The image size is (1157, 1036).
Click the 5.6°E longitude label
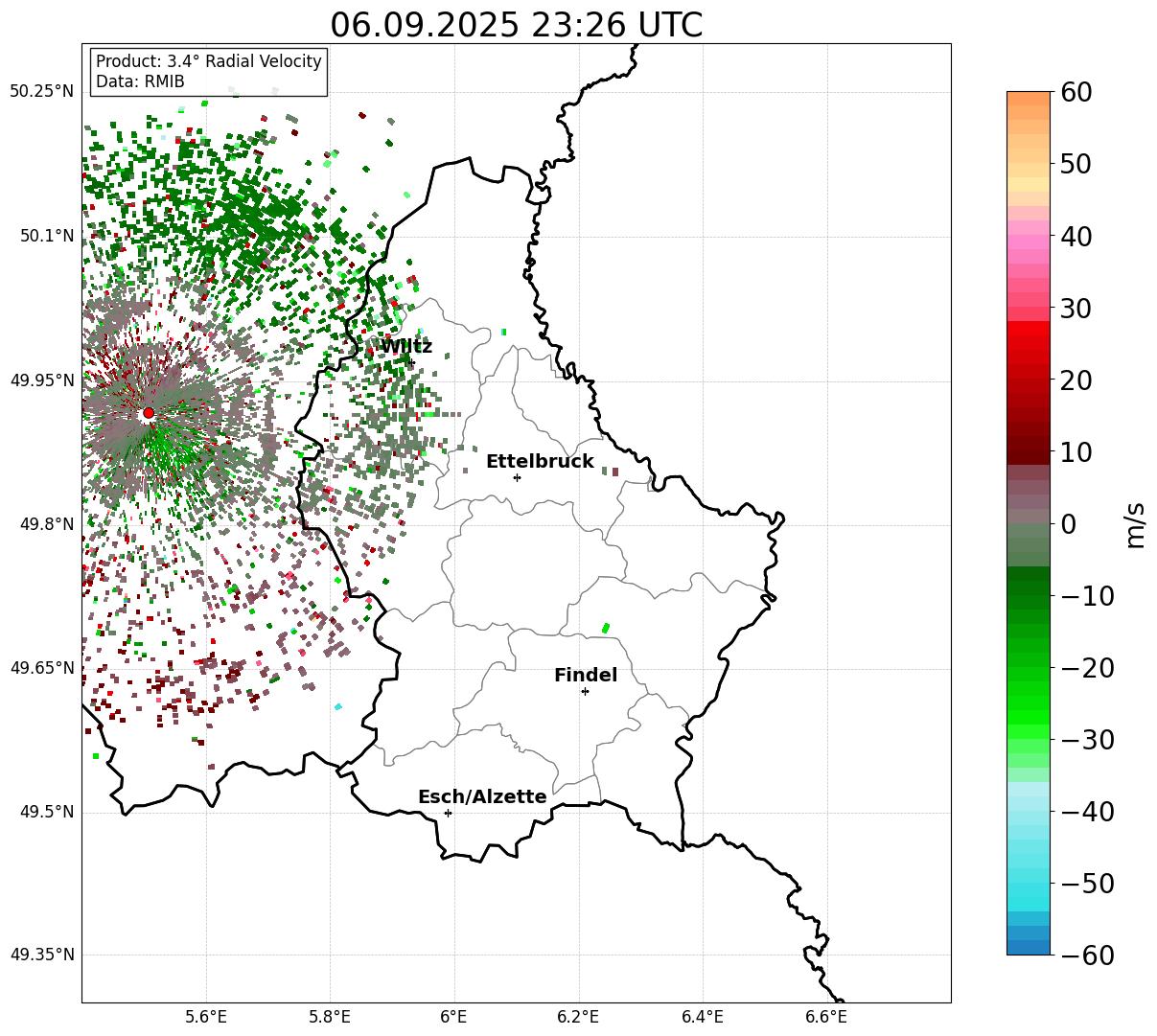[206, 1016]
